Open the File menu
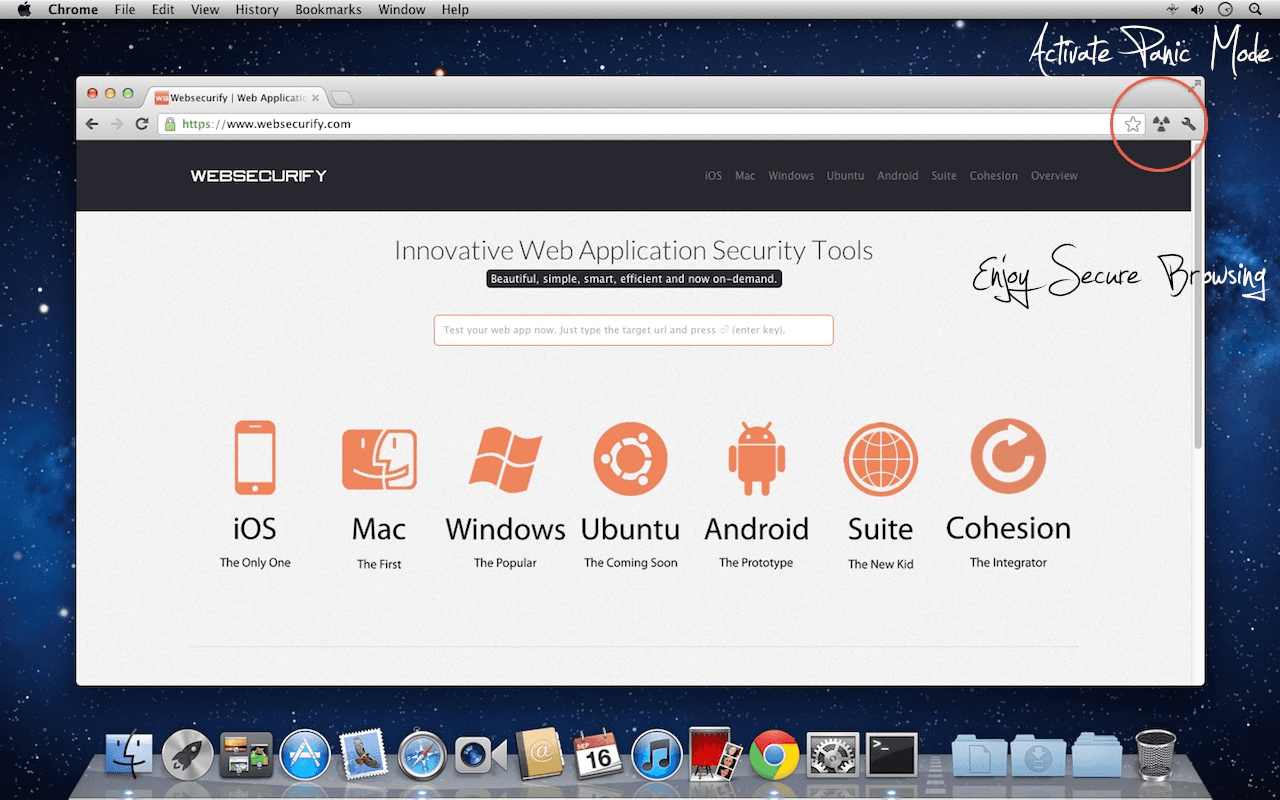1280x800 pixels. (x=125, y=10)
